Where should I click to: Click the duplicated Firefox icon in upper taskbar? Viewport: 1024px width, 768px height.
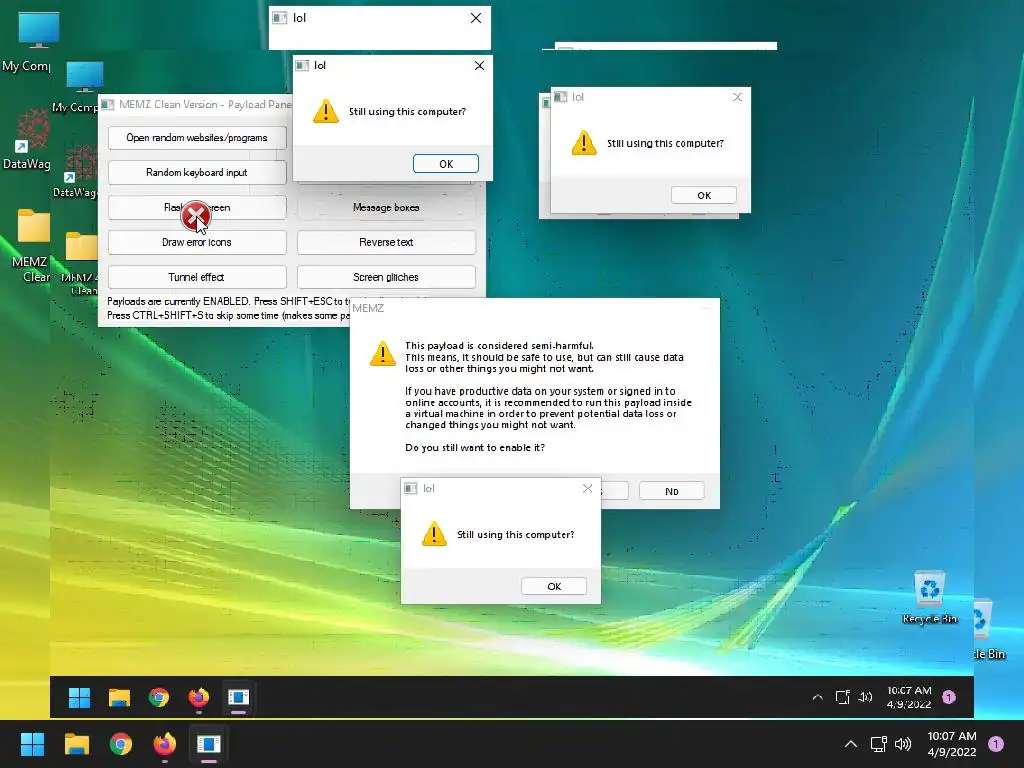coord(199,697)
